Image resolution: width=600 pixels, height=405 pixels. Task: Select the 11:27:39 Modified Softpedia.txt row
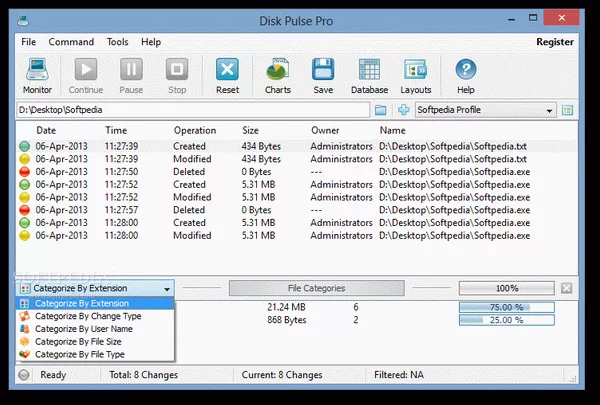click(x=297, y=159)
